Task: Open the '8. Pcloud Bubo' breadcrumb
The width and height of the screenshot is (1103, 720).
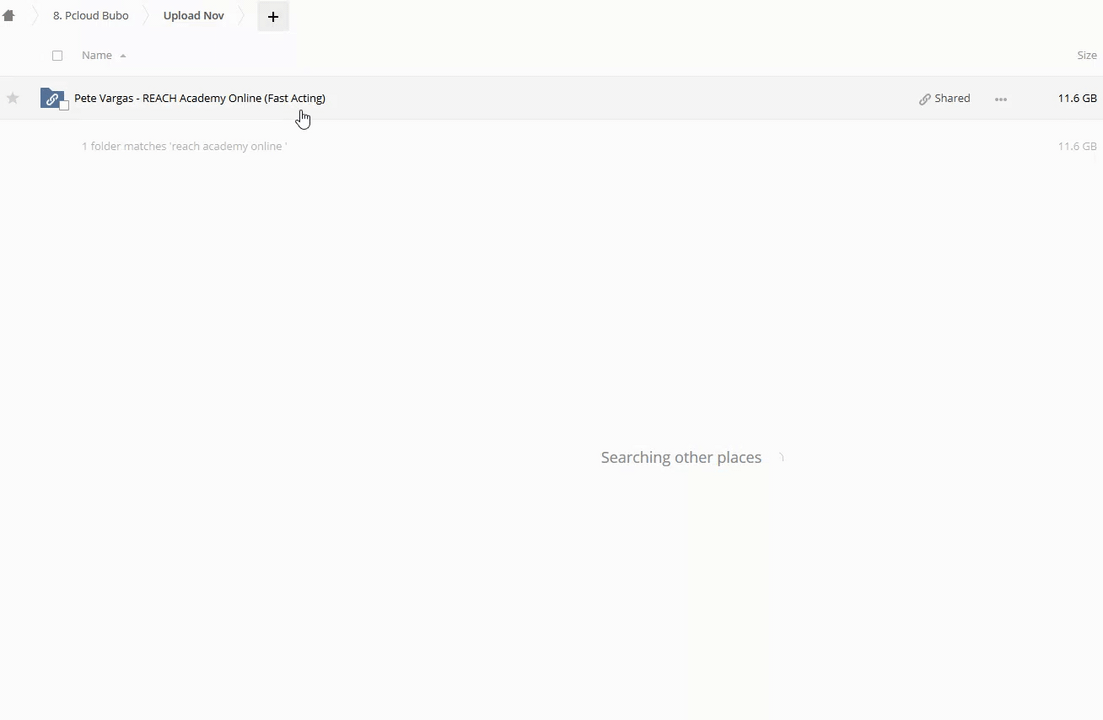Action: (x=91, y=15)
